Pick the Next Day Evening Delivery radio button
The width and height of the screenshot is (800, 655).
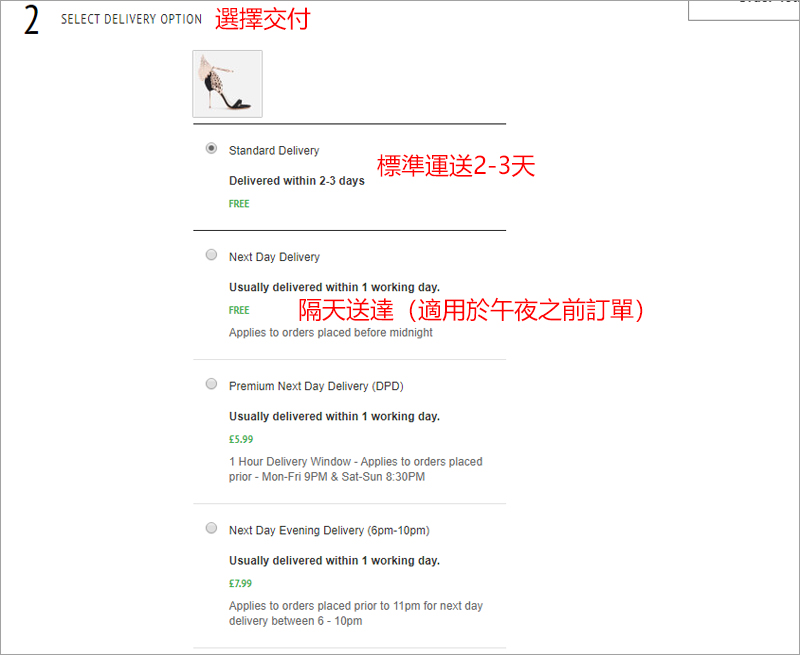pos(211,528)
